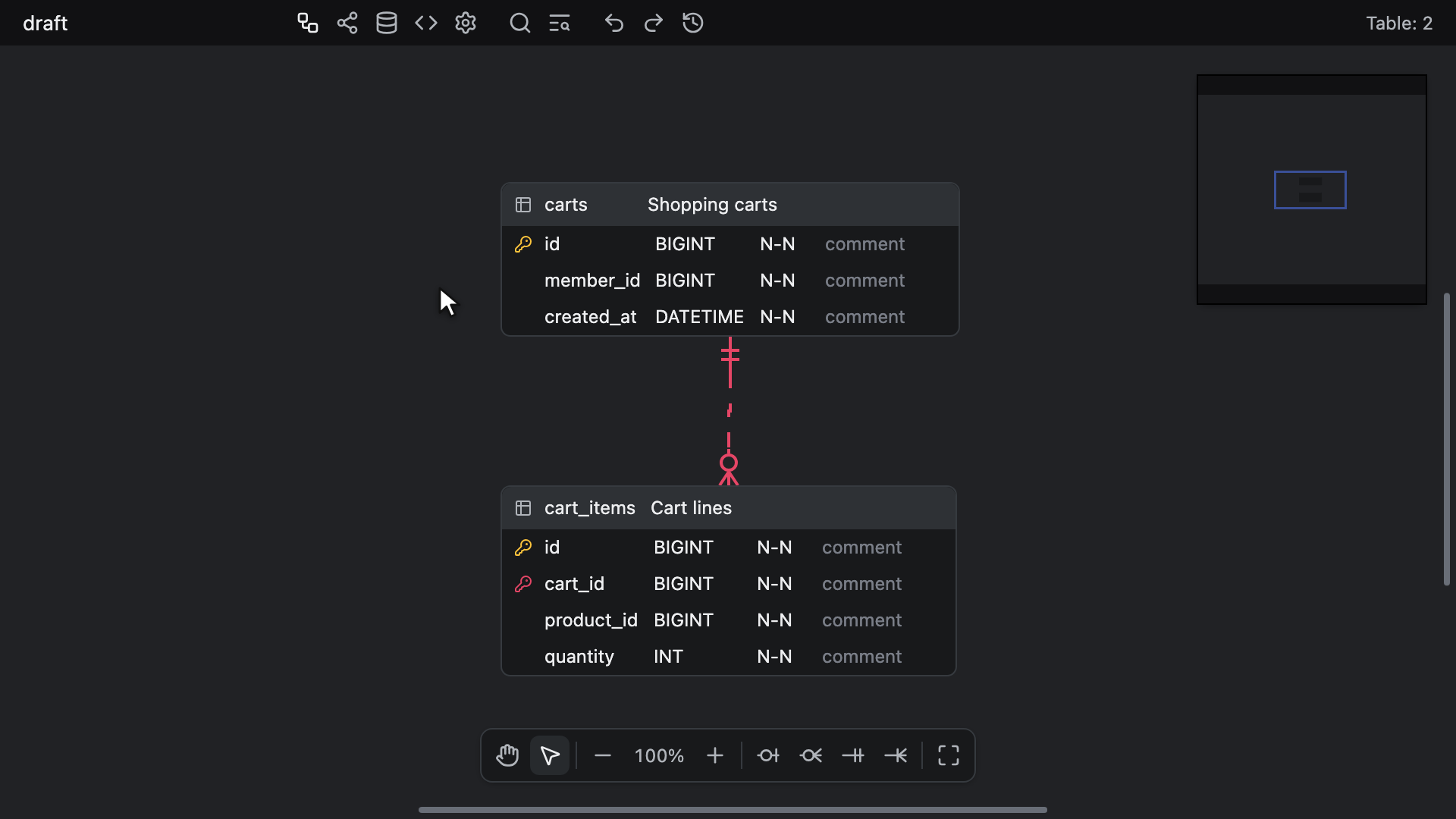The width and height of the screenshot is (1456, 819).
Task: Click comment field of quantity
Action: click(x=861, y=657)
